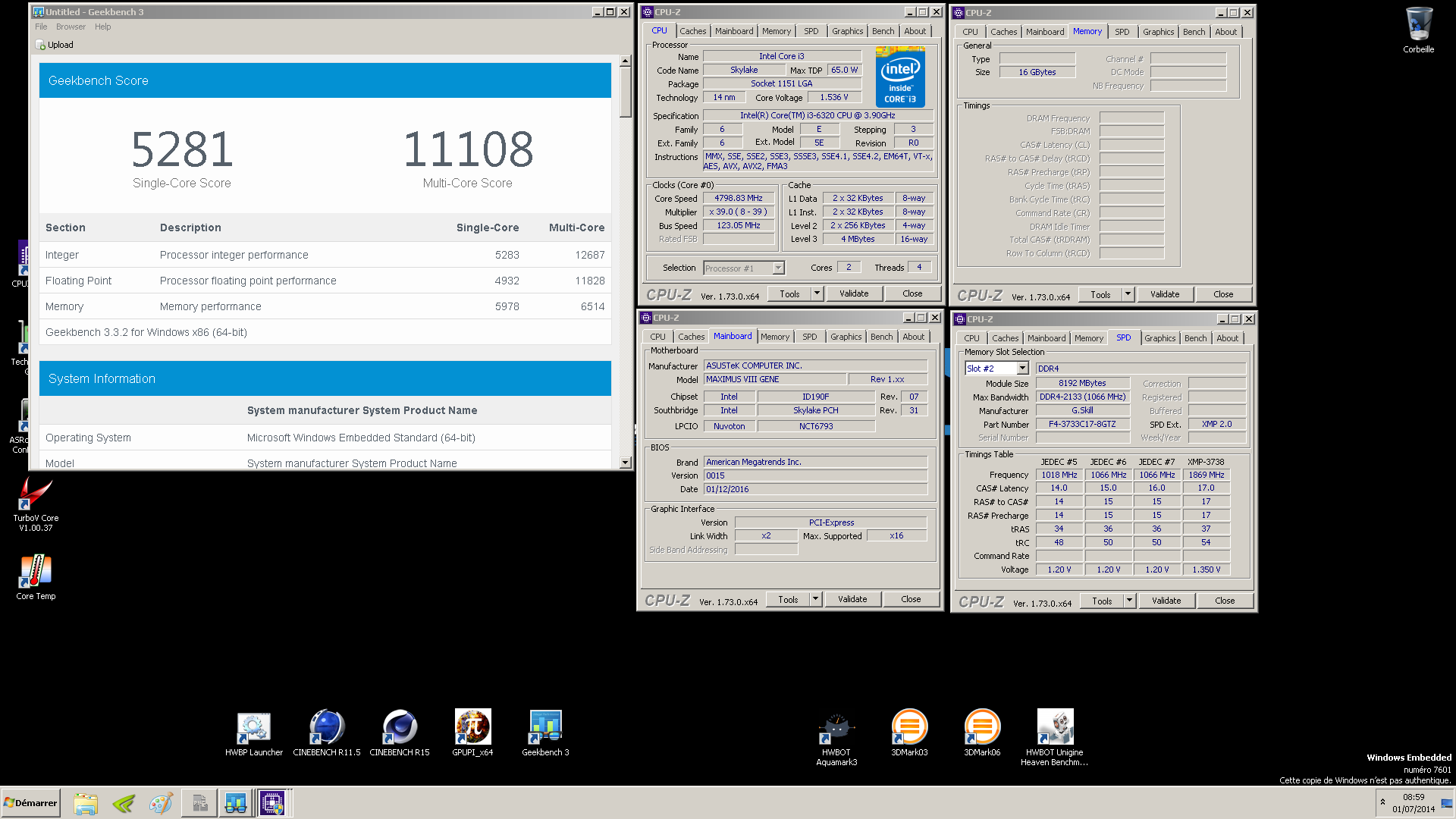Viewport: 1456px width, 819px height.
Task: Select the Floating Point row in Geekbench
Action: click(325, 281)
